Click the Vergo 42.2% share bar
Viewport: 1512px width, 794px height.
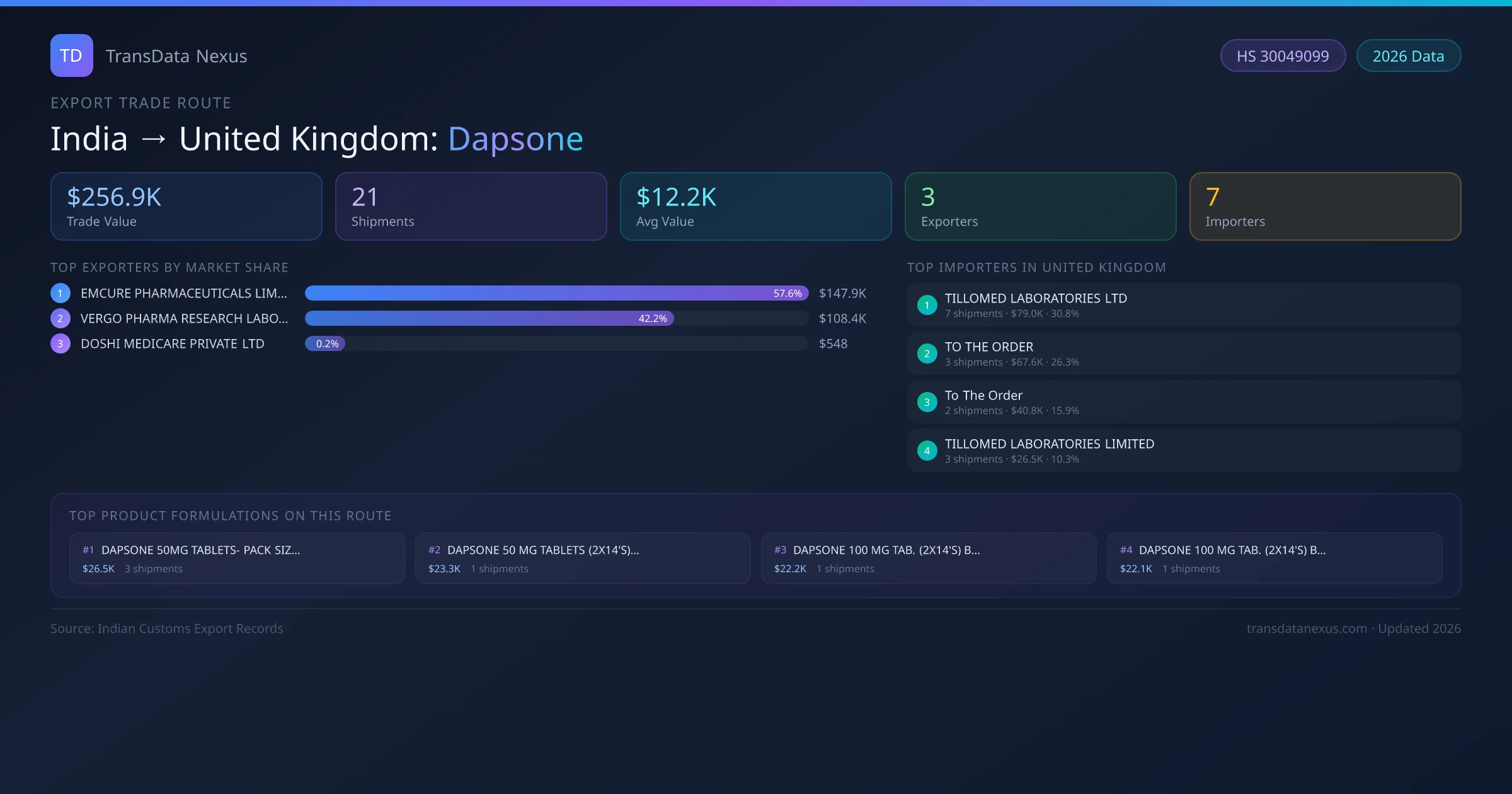489,318
